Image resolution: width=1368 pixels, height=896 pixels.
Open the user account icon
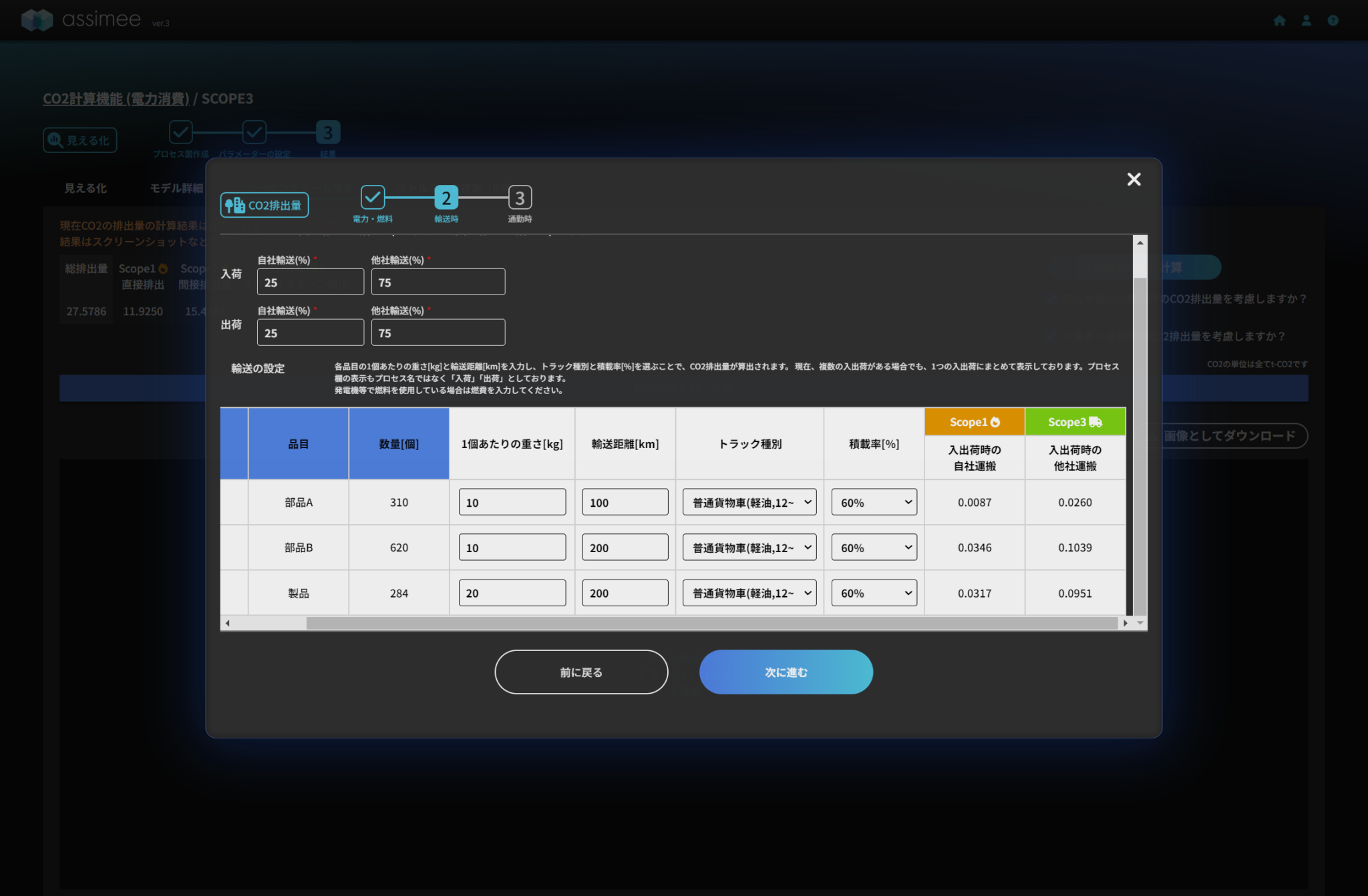(1306, 21)
